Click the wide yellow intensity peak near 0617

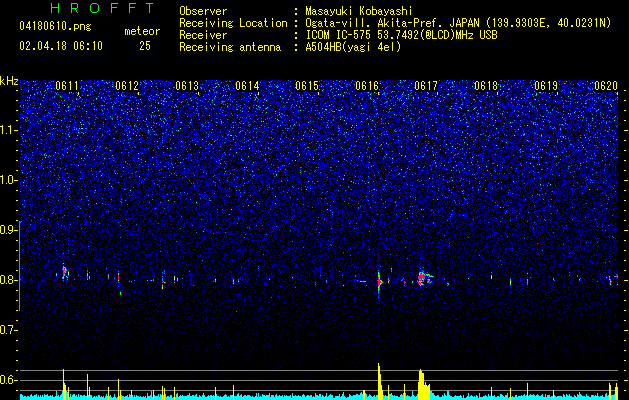pyautogui.click(x=424, y=384)
